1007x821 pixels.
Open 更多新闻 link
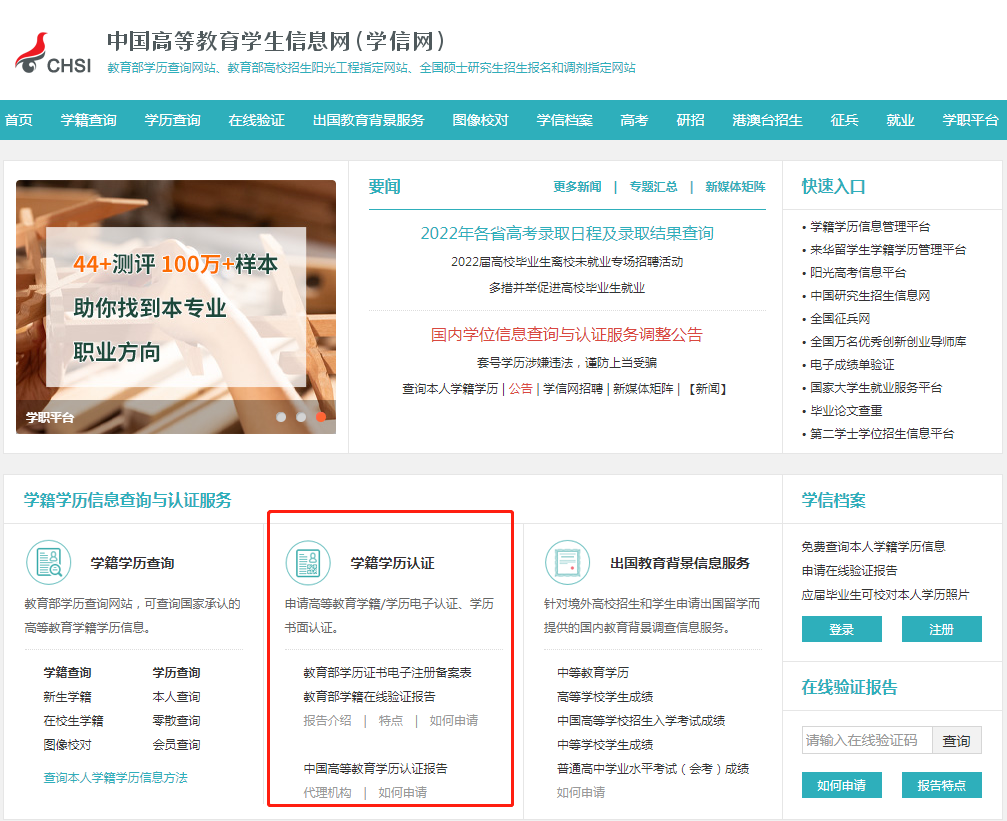pyautogui.click(x=577, y=186)
